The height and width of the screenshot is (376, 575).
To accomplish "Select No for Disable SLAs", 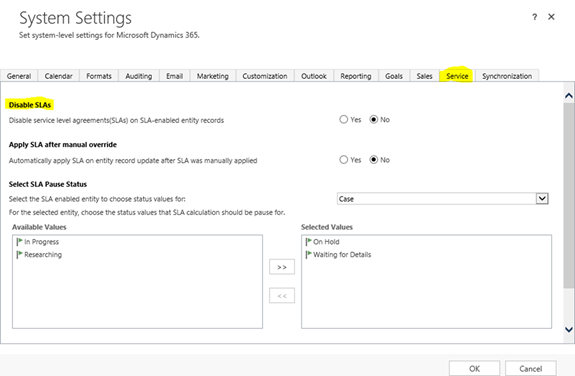I will [x=374, y=120].
